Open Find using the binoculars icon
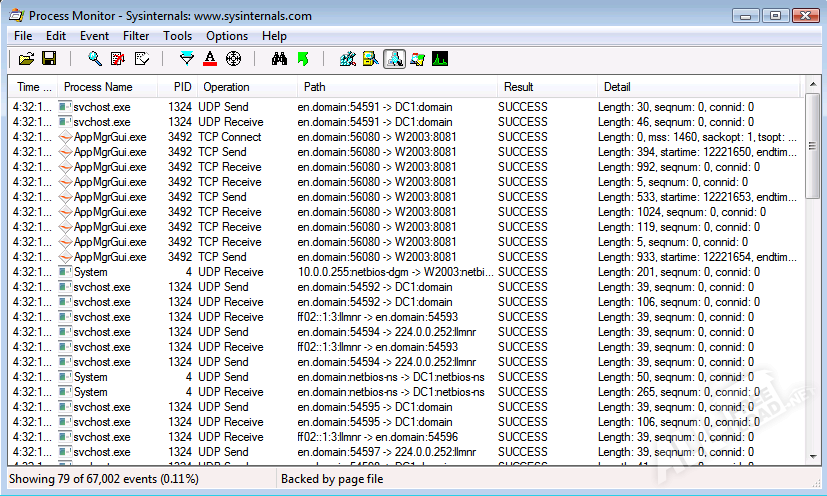Image resolution: width=827 pixels, height=496 pixels. [280, 59]
